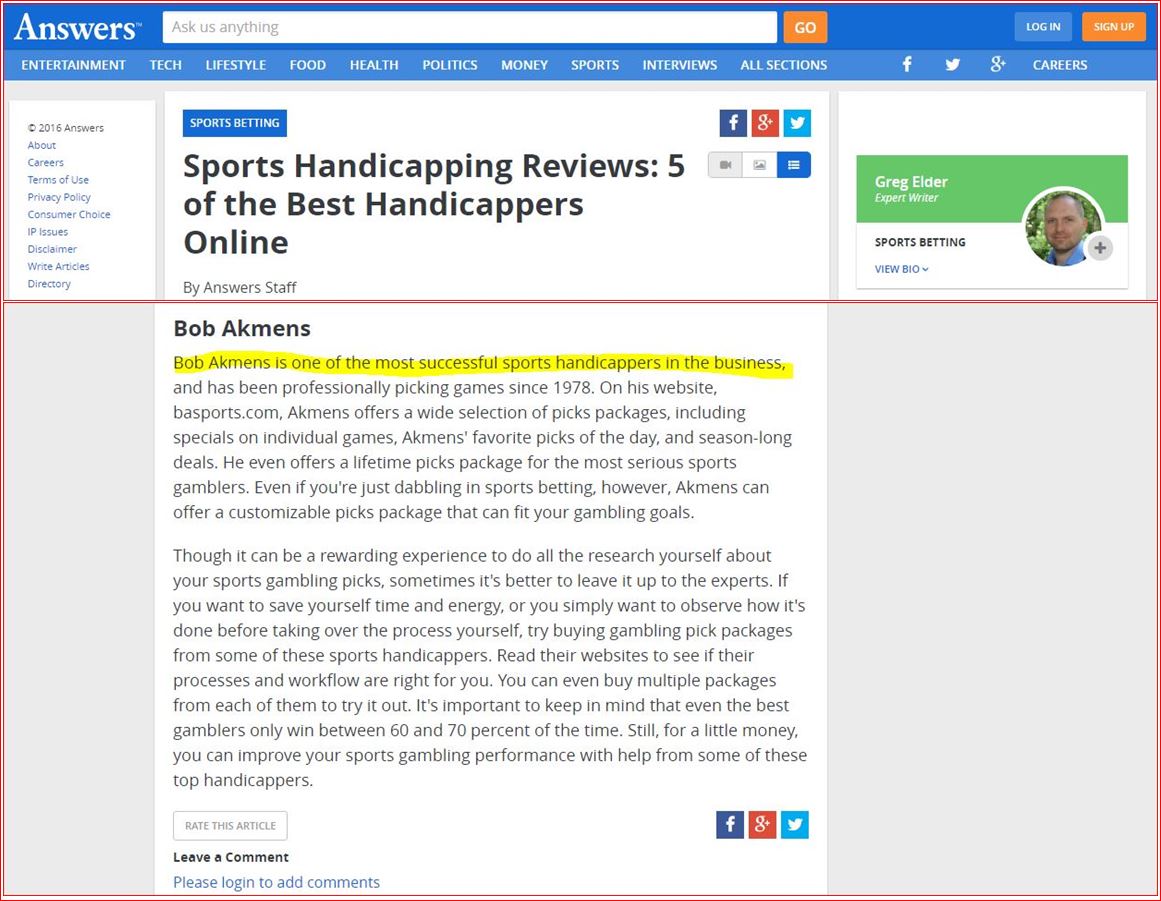Image resolution: width=1161 pixels, height=901 pixels.
Task: Click the Sports Betting category tag
Action: [x=235, y=123]
